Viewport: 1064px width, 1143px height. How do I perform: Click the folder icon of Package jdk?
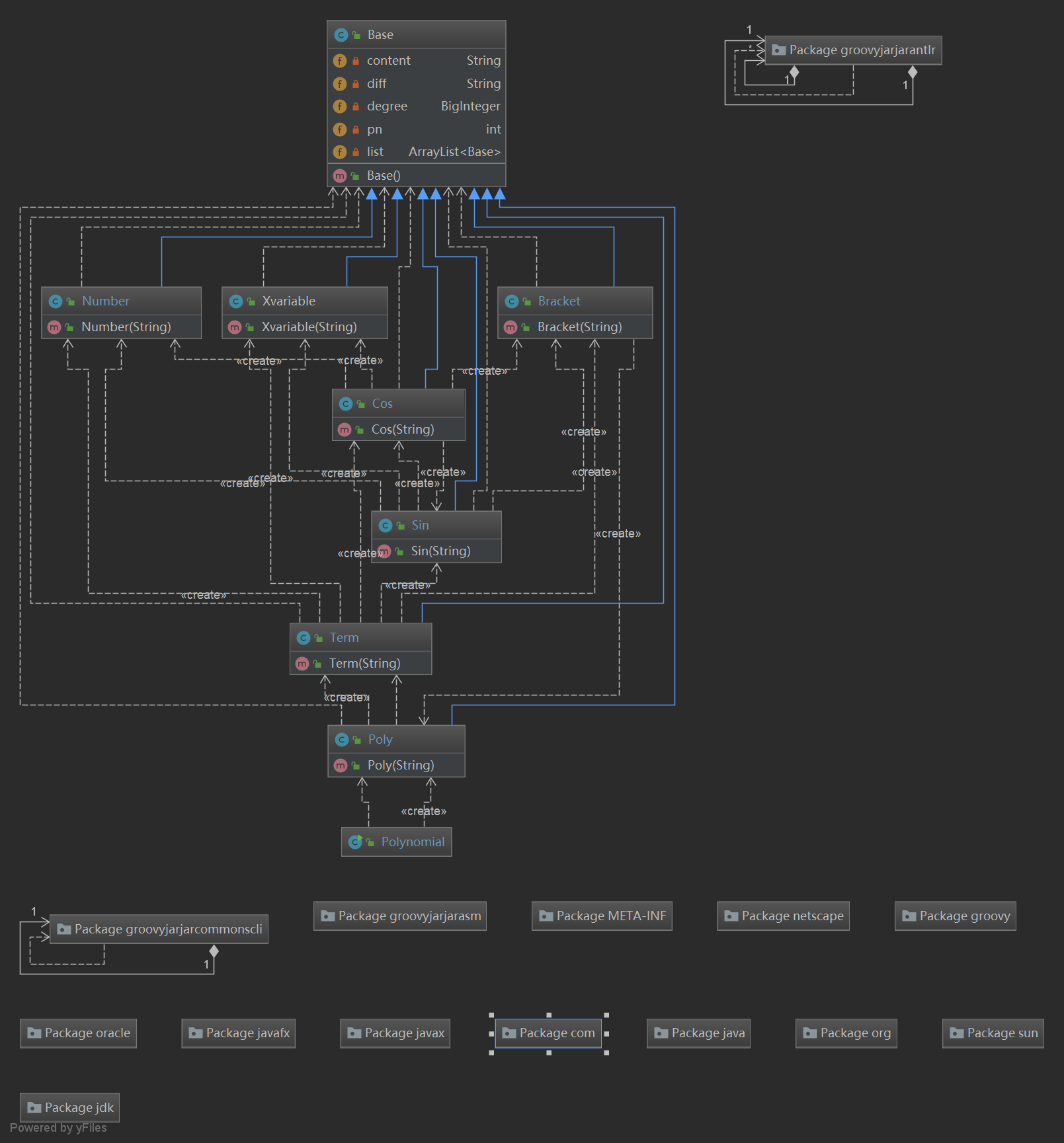[x=34, y=1108]
